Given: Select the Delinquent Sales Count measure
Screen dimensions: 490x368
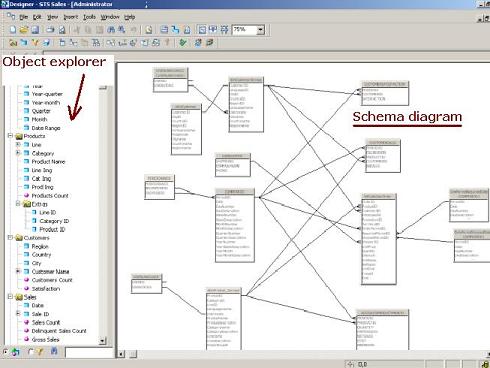Looking at the screenshot, I should (59, 331).
